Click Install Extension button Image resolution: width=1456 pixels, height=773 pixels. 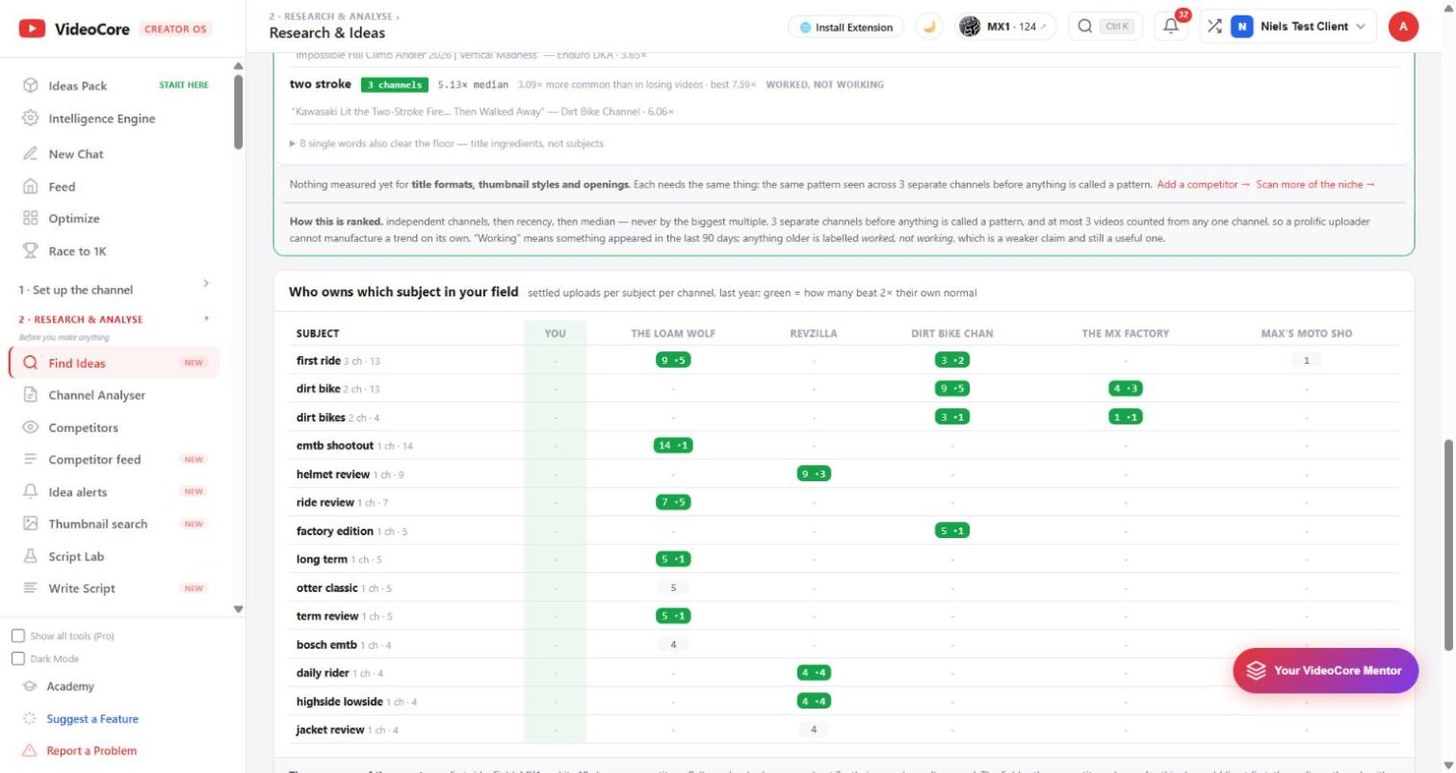(846, 27)
